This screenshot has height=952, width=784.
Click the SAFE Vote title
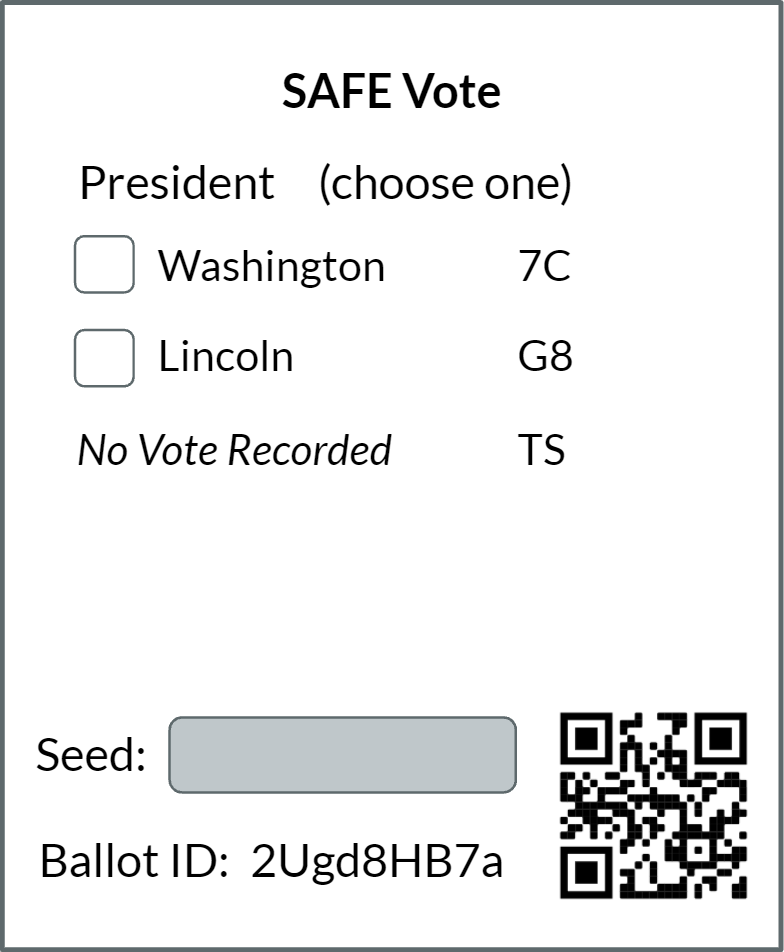click(x=392, y=91)
